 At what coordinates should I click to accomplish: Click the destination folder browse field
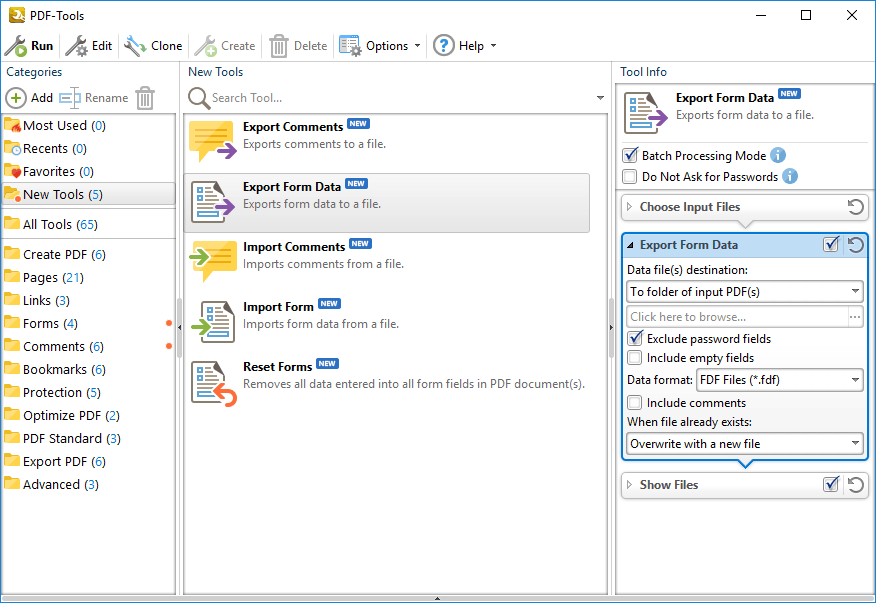(x=737, y=317)
